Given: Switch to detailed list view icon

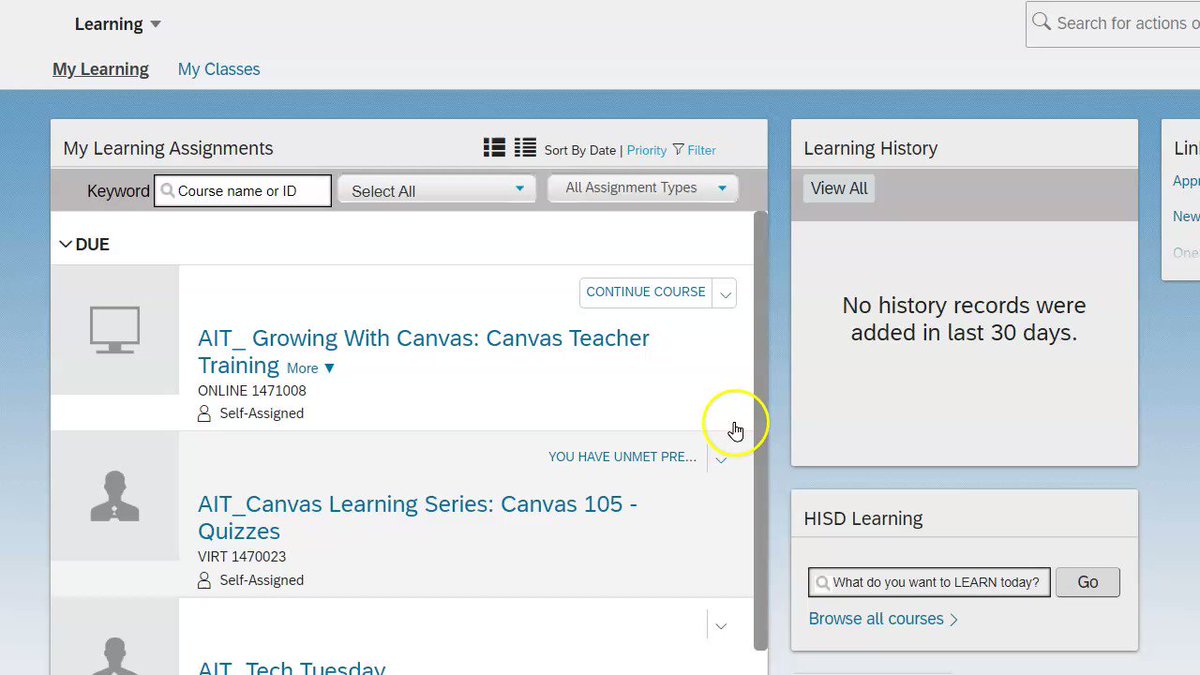Looking at the screenshot, I should (x=494, y=148).
